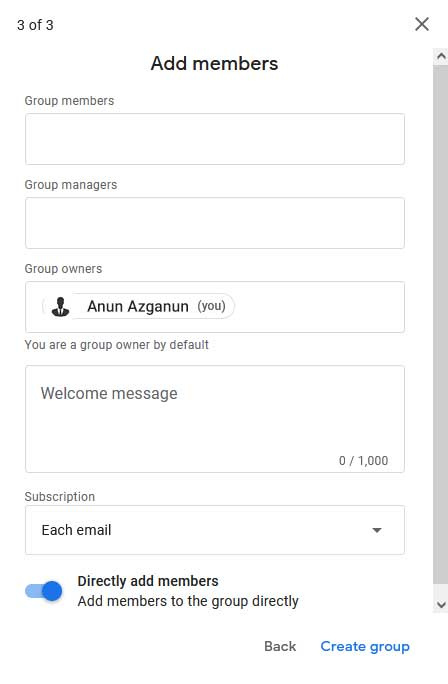Click the Directly add members label
448x684 pixels.
tap(148, 581)
